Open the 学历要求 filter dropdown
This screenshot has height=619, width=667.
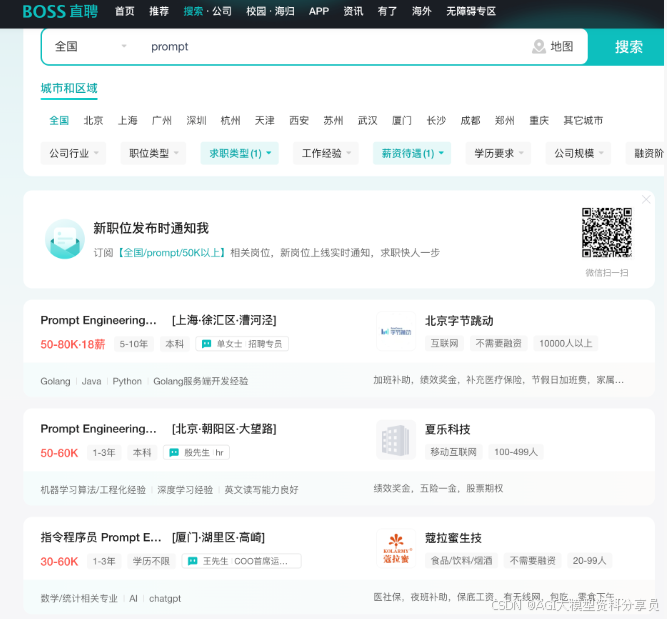coord(498,153)
